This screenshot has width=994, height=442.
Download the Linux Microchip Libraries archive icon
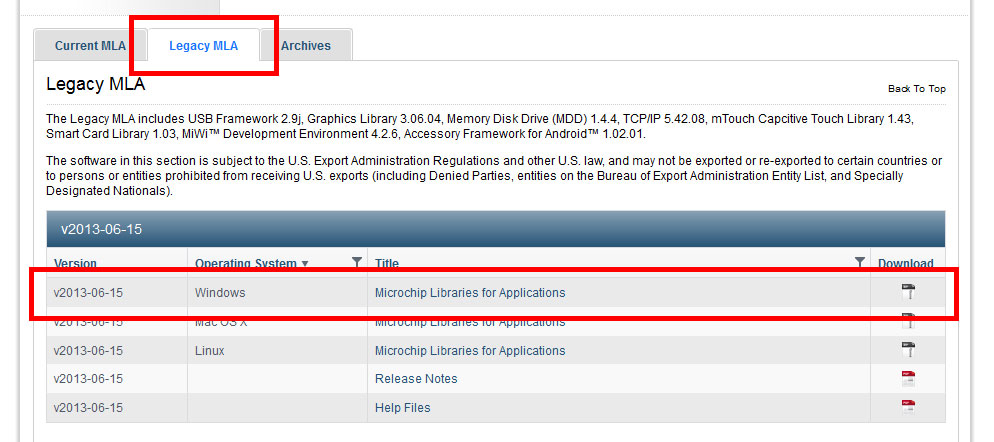(908, 350)
